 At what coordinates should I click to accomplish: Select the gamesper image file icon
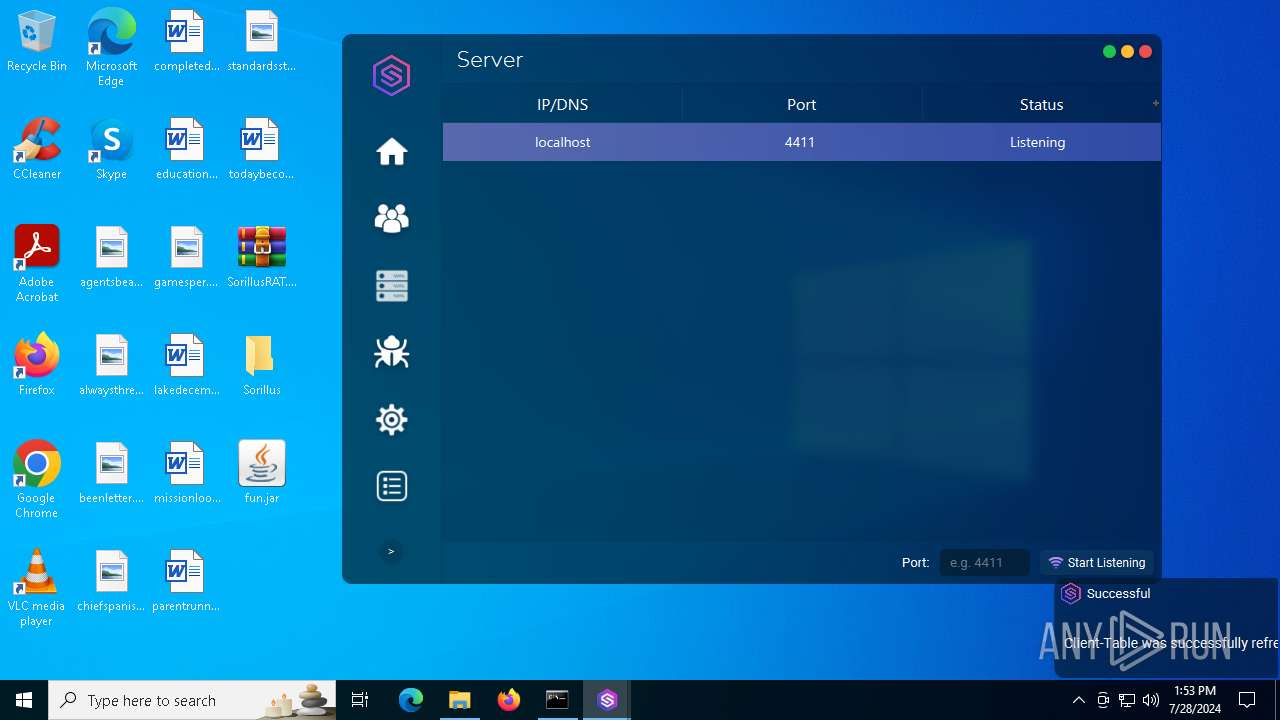point(186,257)
